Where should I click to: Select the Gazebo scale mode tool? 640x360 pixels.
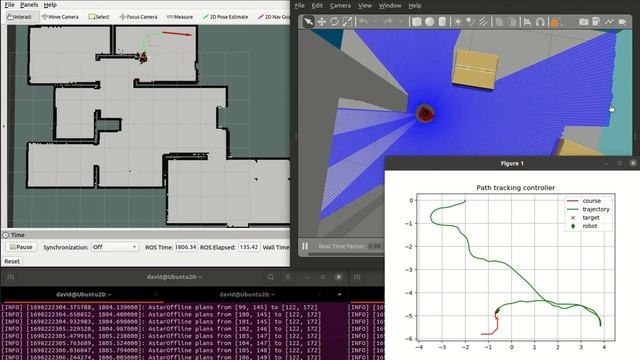pyautogui.click(x=347, y=22)
